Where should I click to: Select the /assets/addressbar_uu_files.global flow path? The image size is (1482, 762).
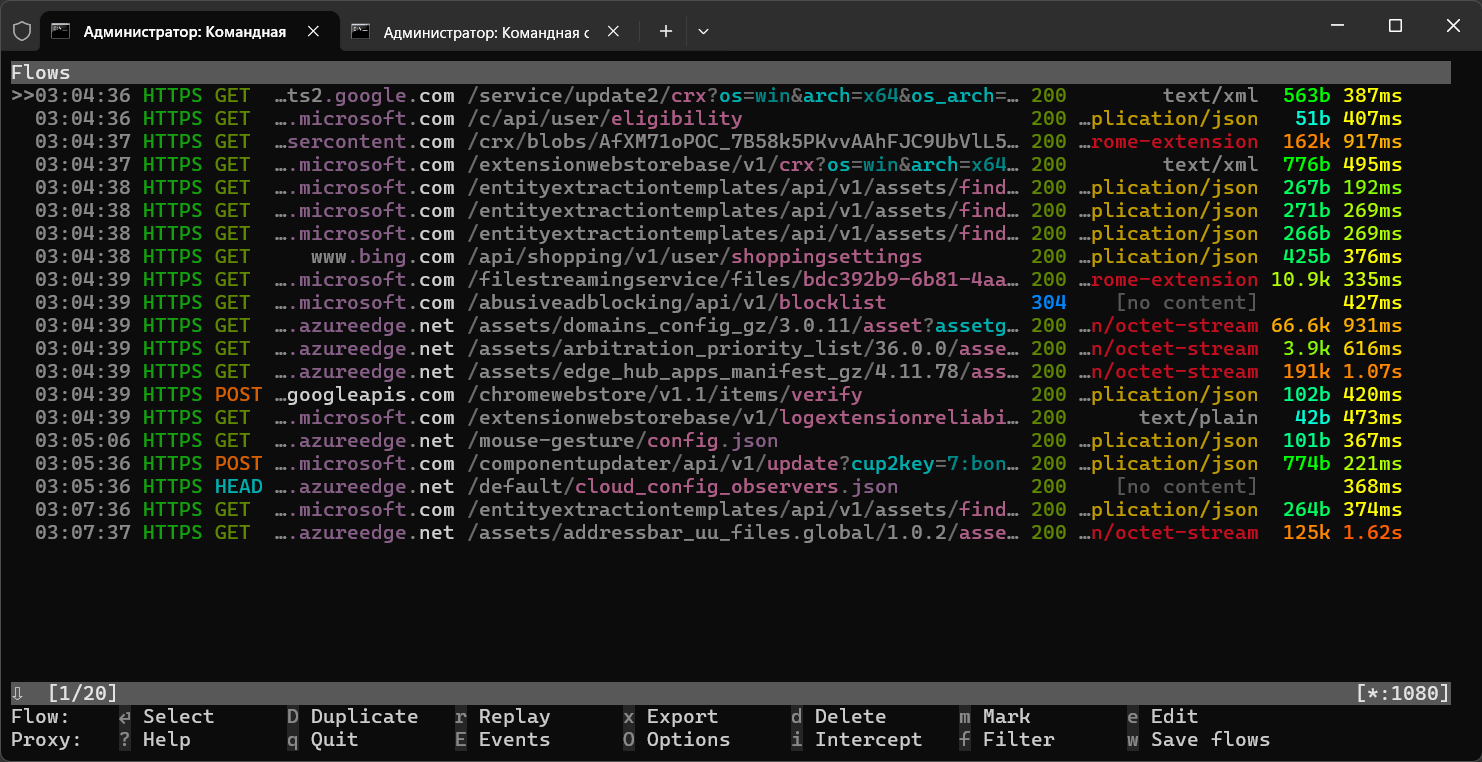[743, 533]
